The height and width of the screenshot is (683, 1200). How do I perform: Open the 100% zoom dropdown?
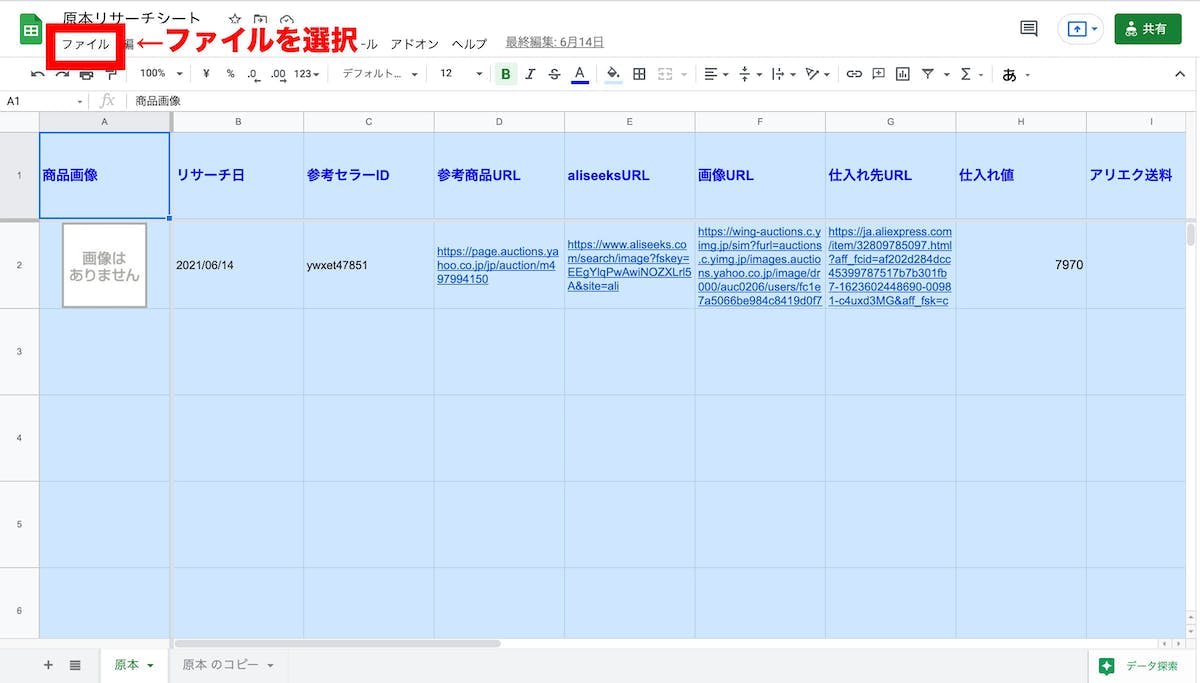(161, 74)
